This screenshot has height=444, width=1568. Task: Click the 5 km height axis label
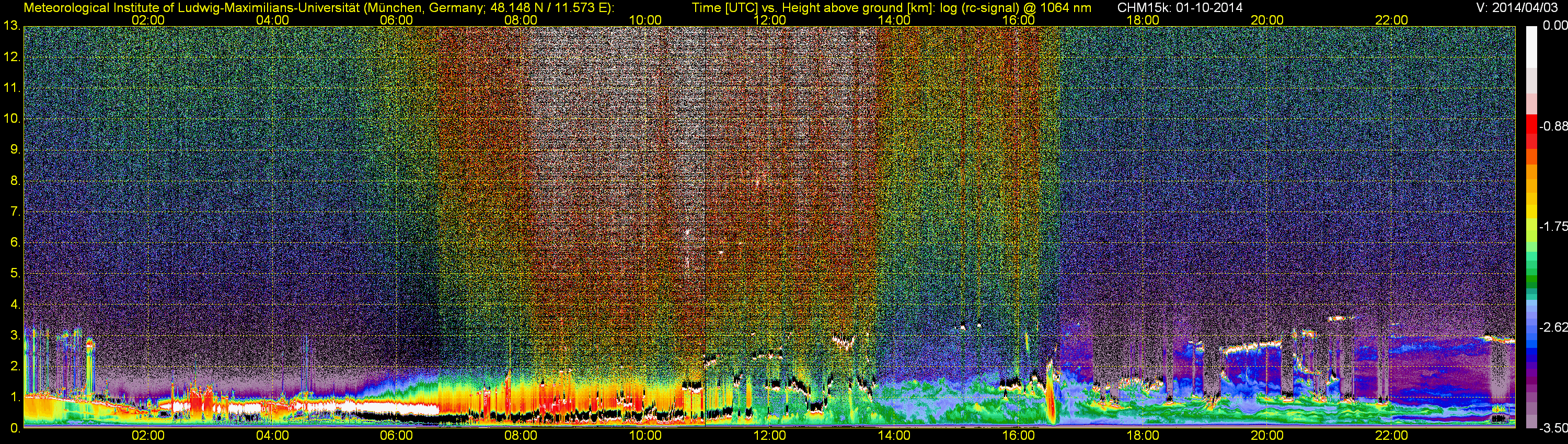pyautogui.click(x=15, y=274)
